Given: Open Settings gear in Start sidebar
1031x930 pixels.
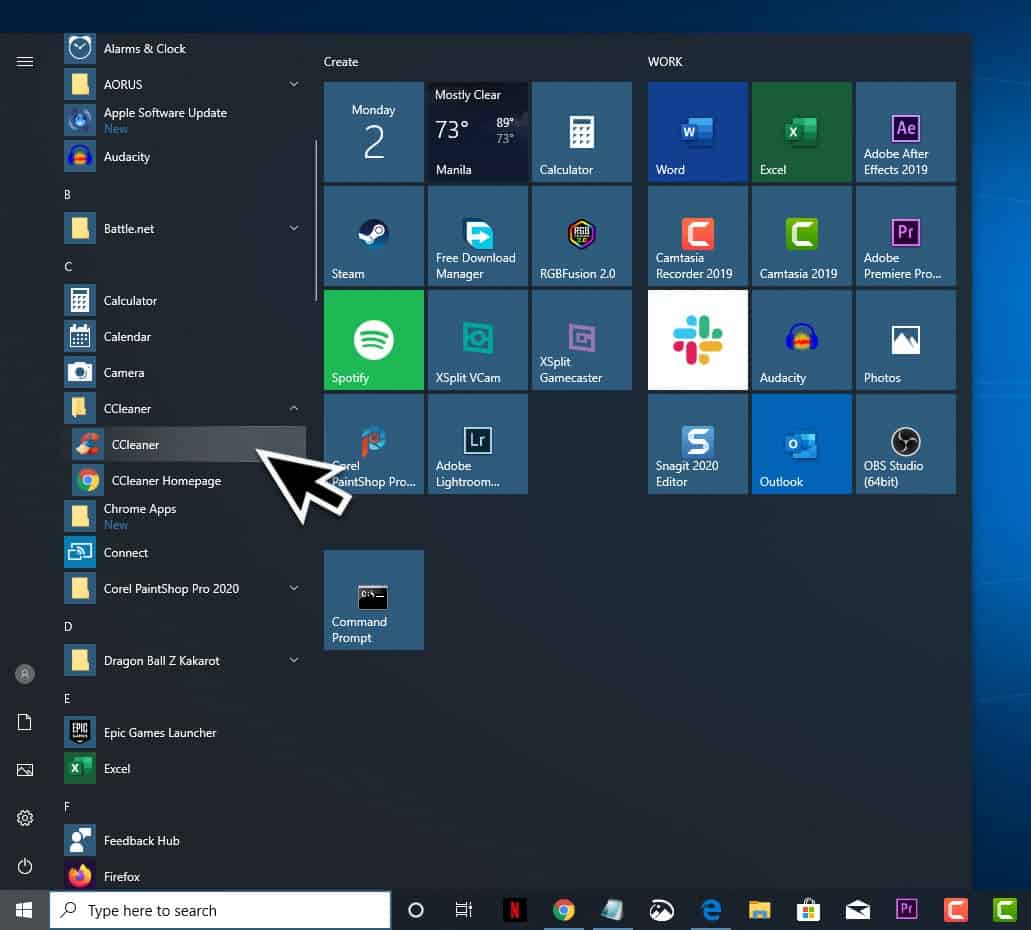Looking at the screenshot, I should 24,818.
